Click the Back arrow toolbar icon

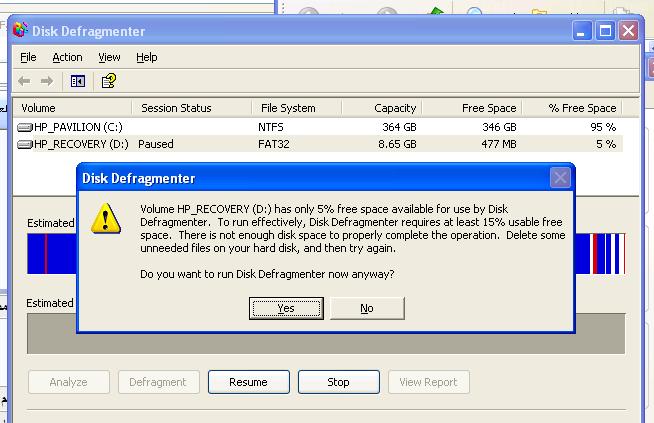pyautogui.click(x=24, y=81)
